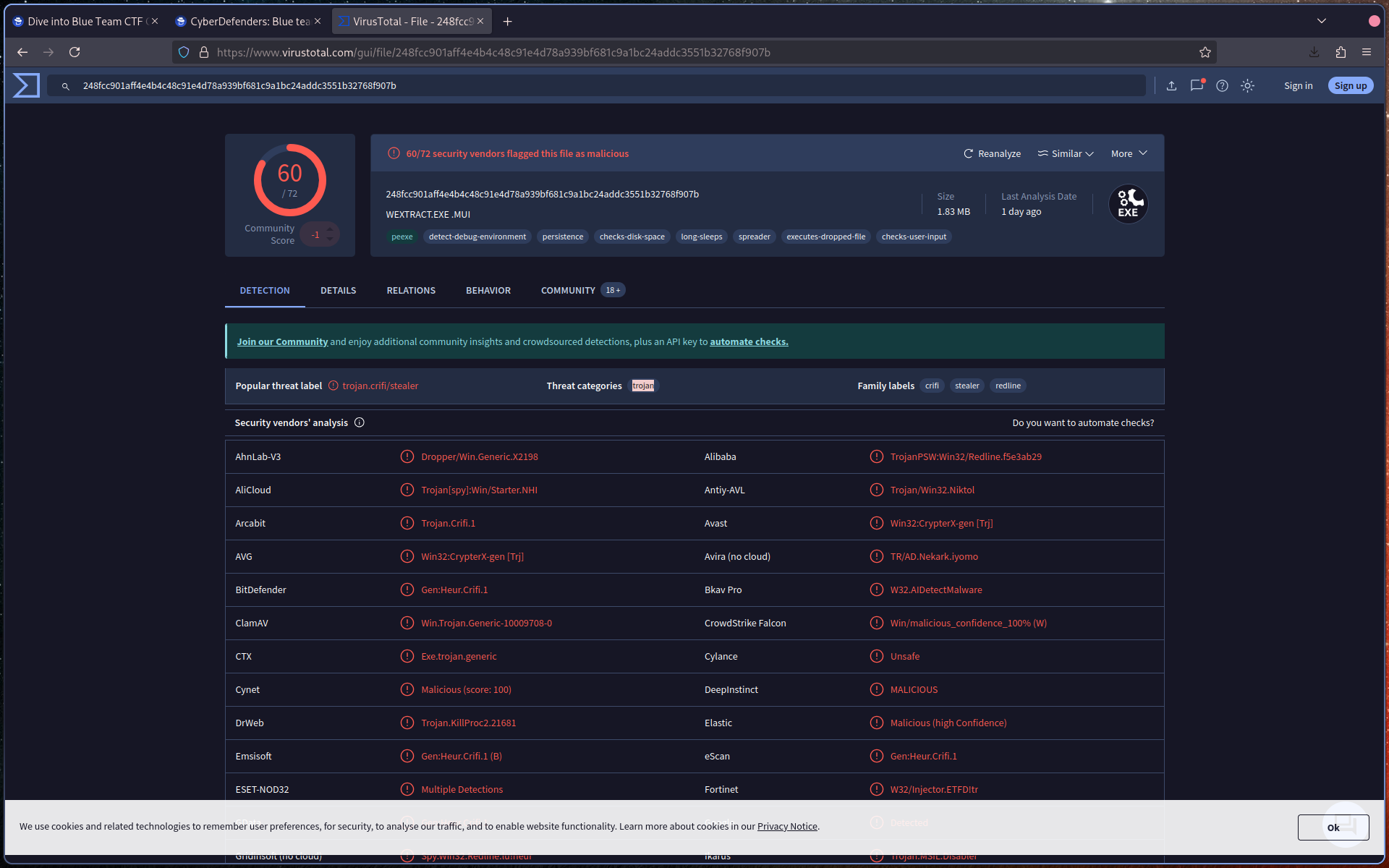Viewport: 1389px width, 868px height.
Task: Click the Sign in link
Action: tap(1298, 85)
